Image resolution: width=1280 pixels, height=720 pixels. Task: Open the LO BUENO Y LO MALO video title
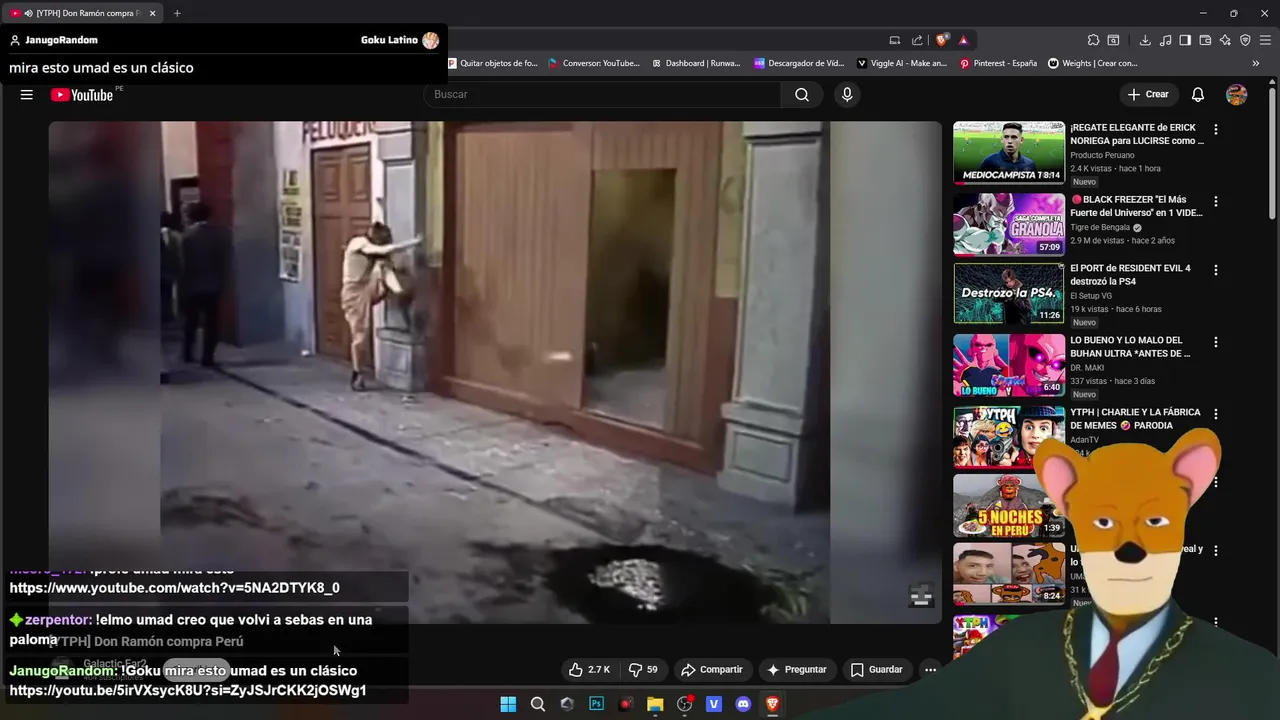(x=1130, y=347)
